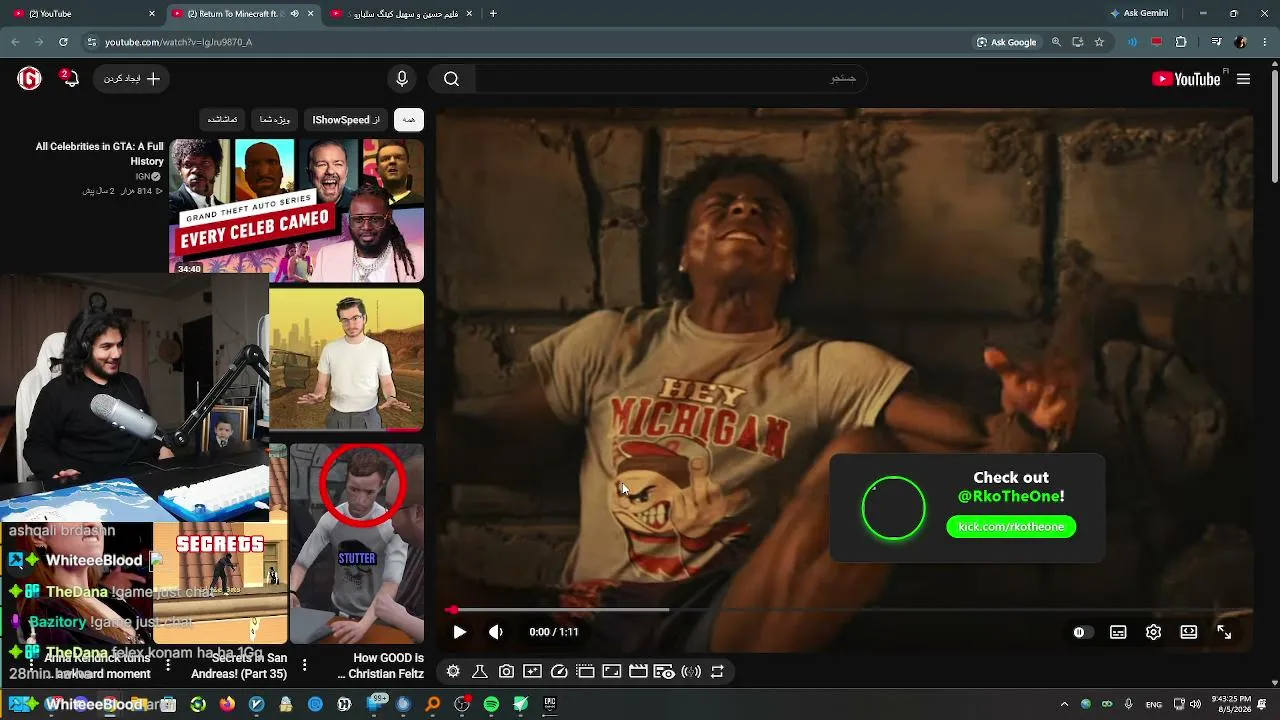The image size is (1280, 720).
Task: Click the page scrollbar up arrow
Action: (1274, 66)
